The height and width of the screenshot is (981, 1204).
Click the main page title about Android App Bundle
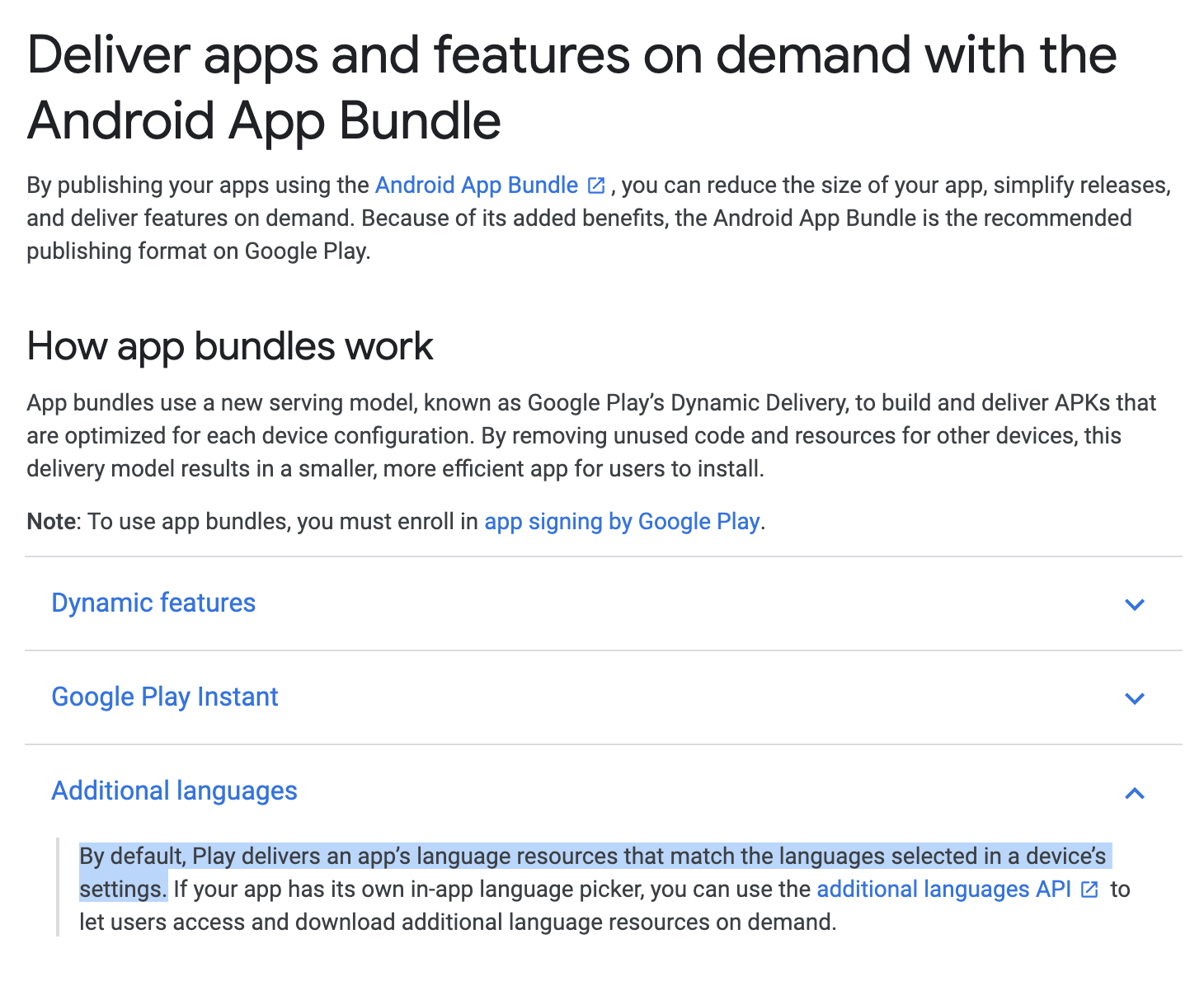tap(571, 88)
